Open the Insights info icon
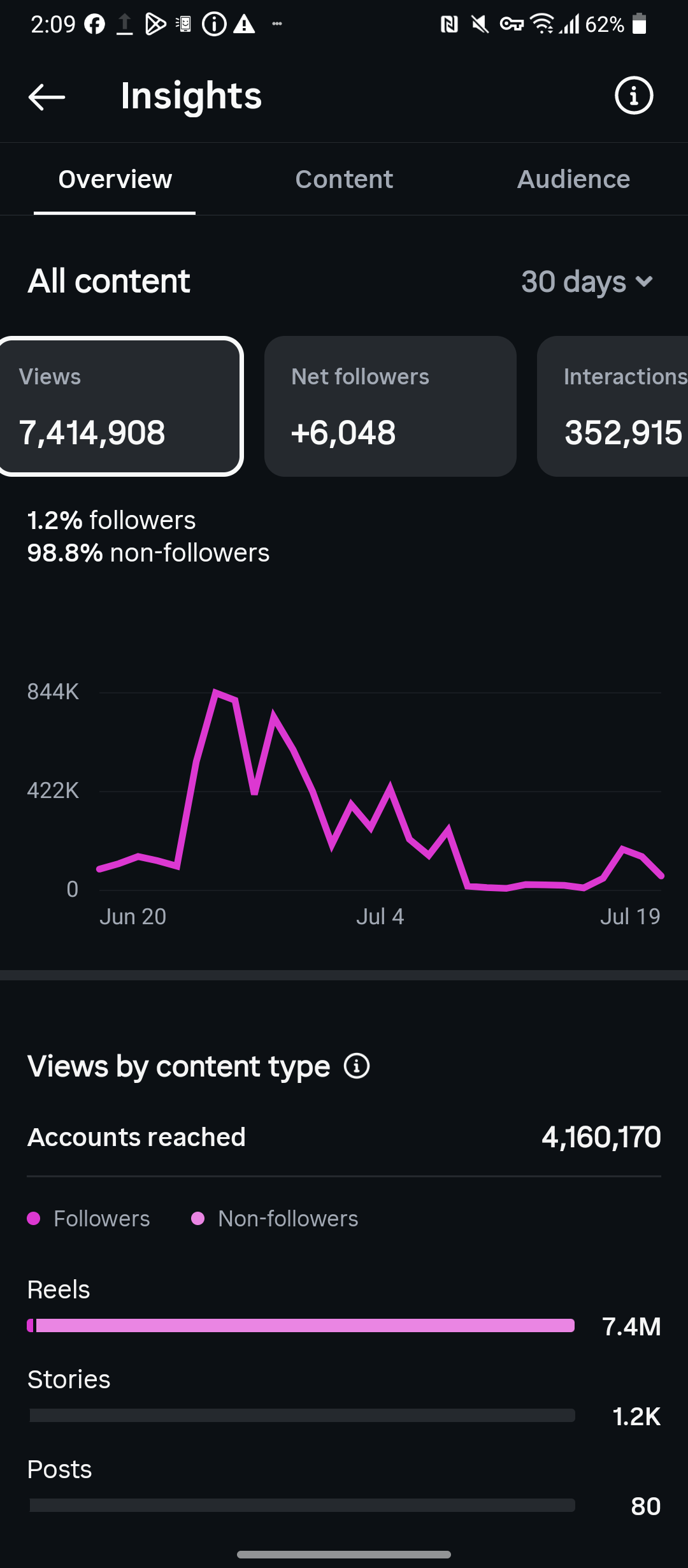 click(x=633, y=96)
